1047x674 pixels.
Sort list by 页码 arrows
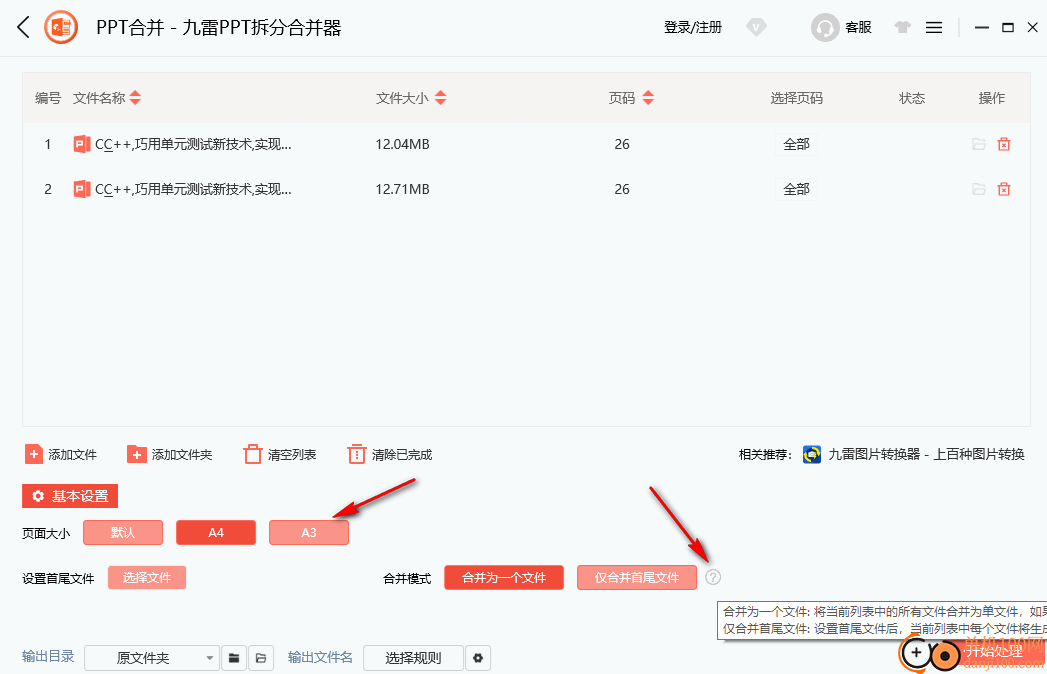point(648,98)
